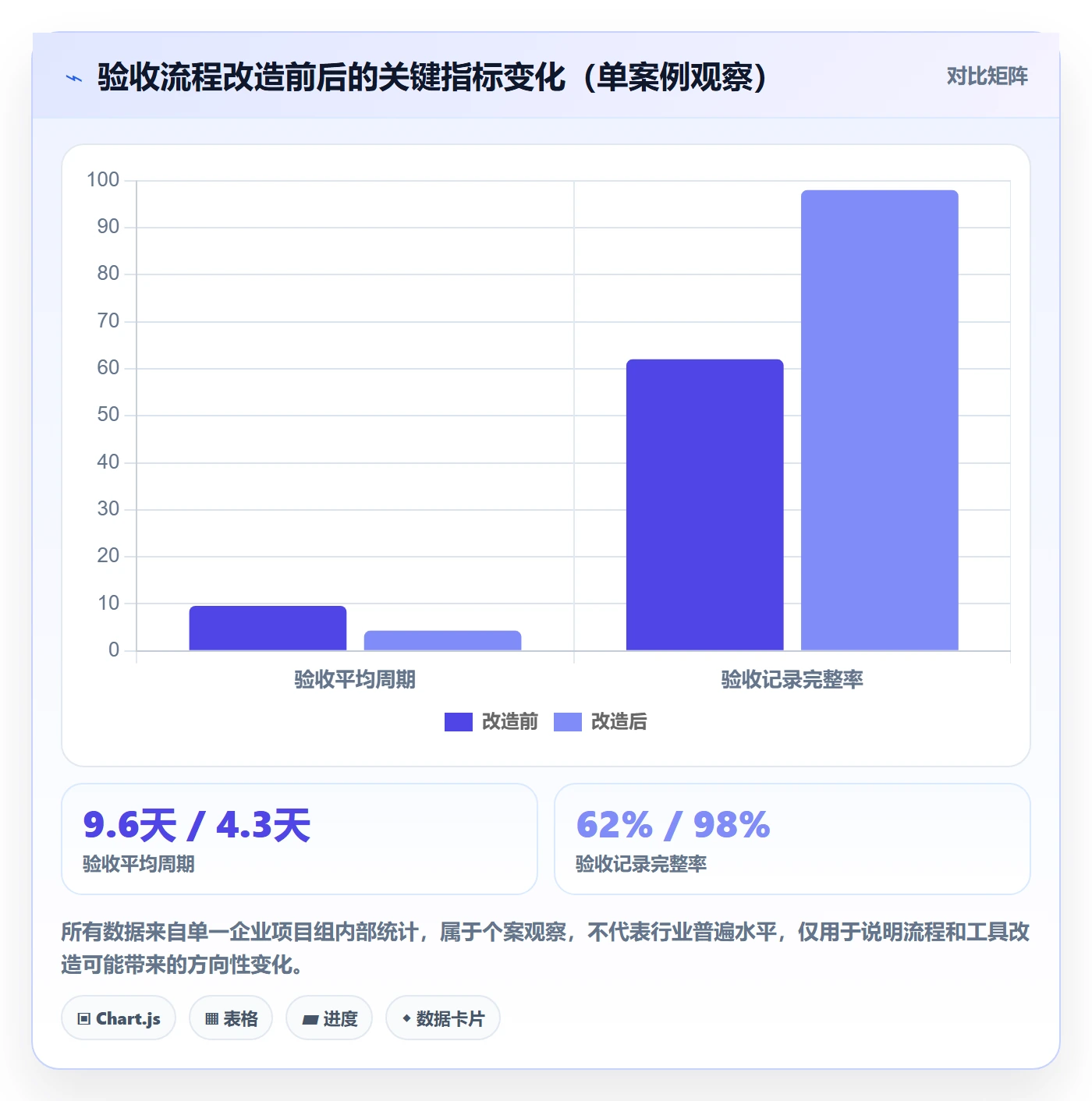Click the 9.6天 / 4.3天 data card value
The image size is (1092, 1101).
(197, 825)
